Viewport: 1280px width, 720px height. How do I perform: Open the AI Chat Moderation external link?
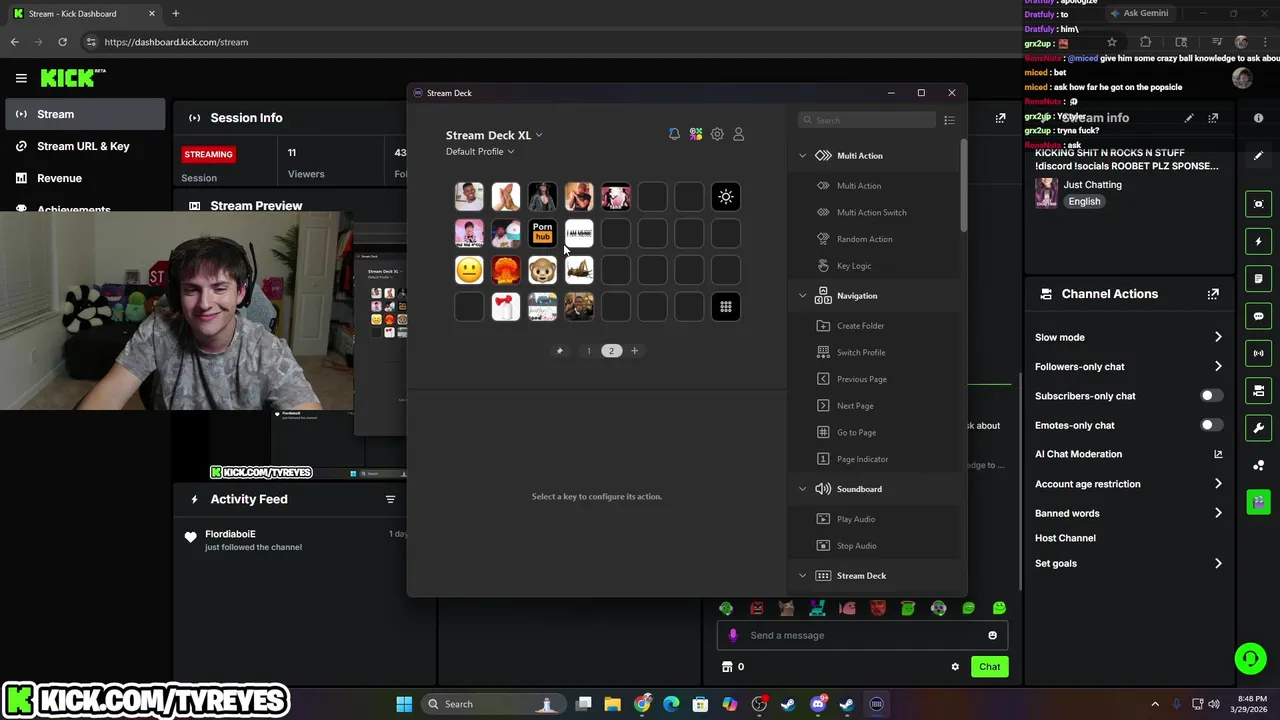point(1218,454)
